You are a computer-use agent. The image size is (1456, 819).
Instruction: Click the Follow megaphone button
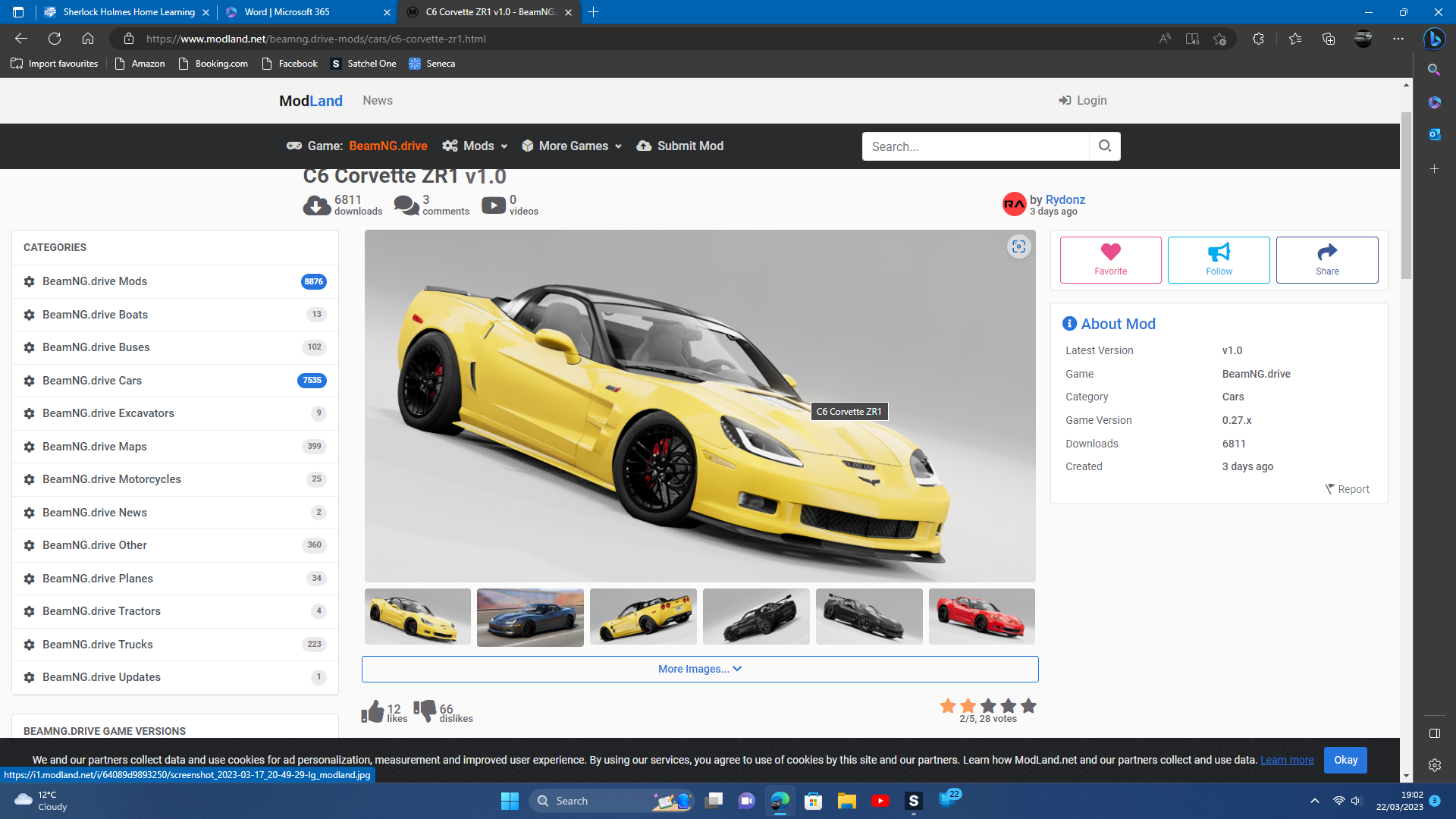click(1219, 260)
